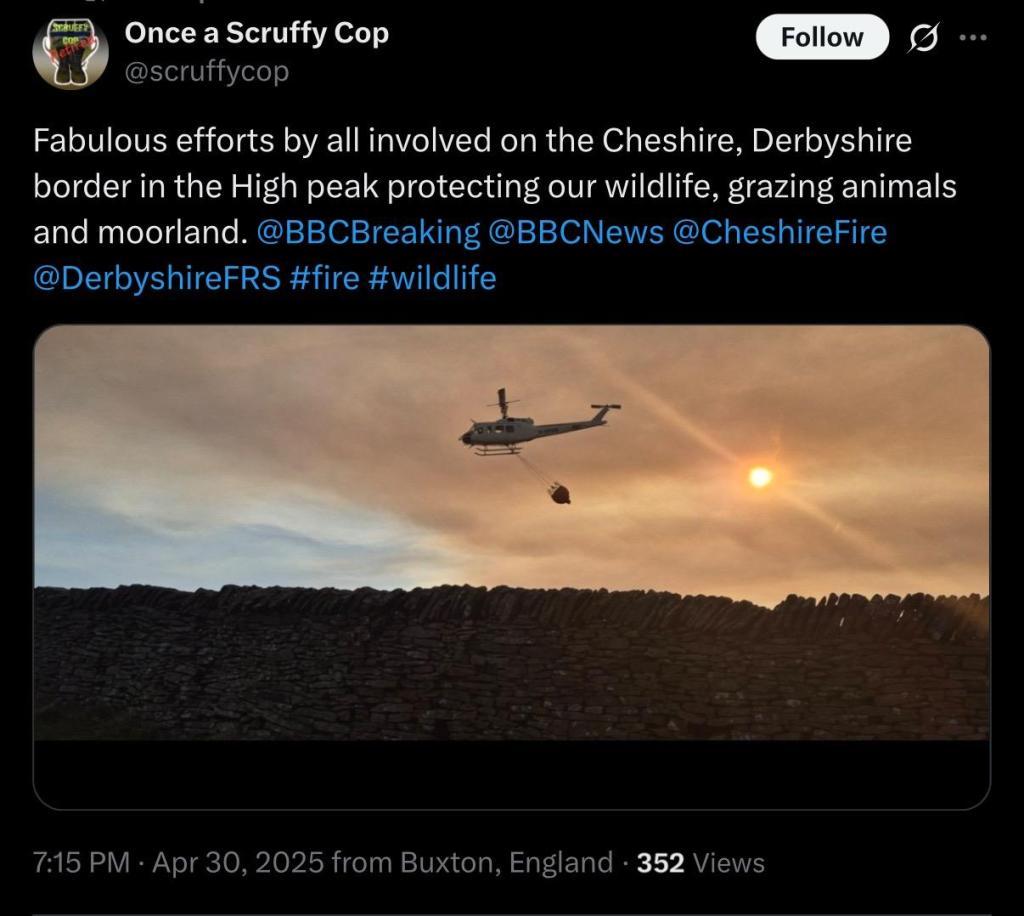
Task: Go to the @DerbyshireFRS mention
Action: pos(157,277)
